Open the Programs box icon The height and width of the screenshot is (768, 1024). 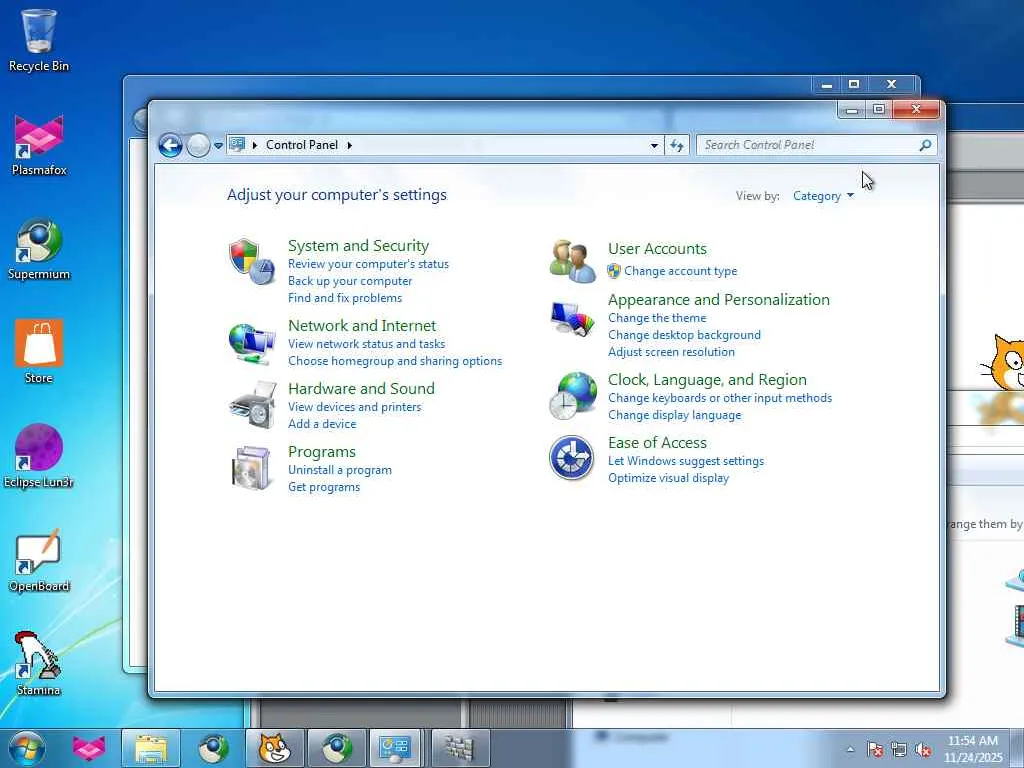(x=251, y=468)
